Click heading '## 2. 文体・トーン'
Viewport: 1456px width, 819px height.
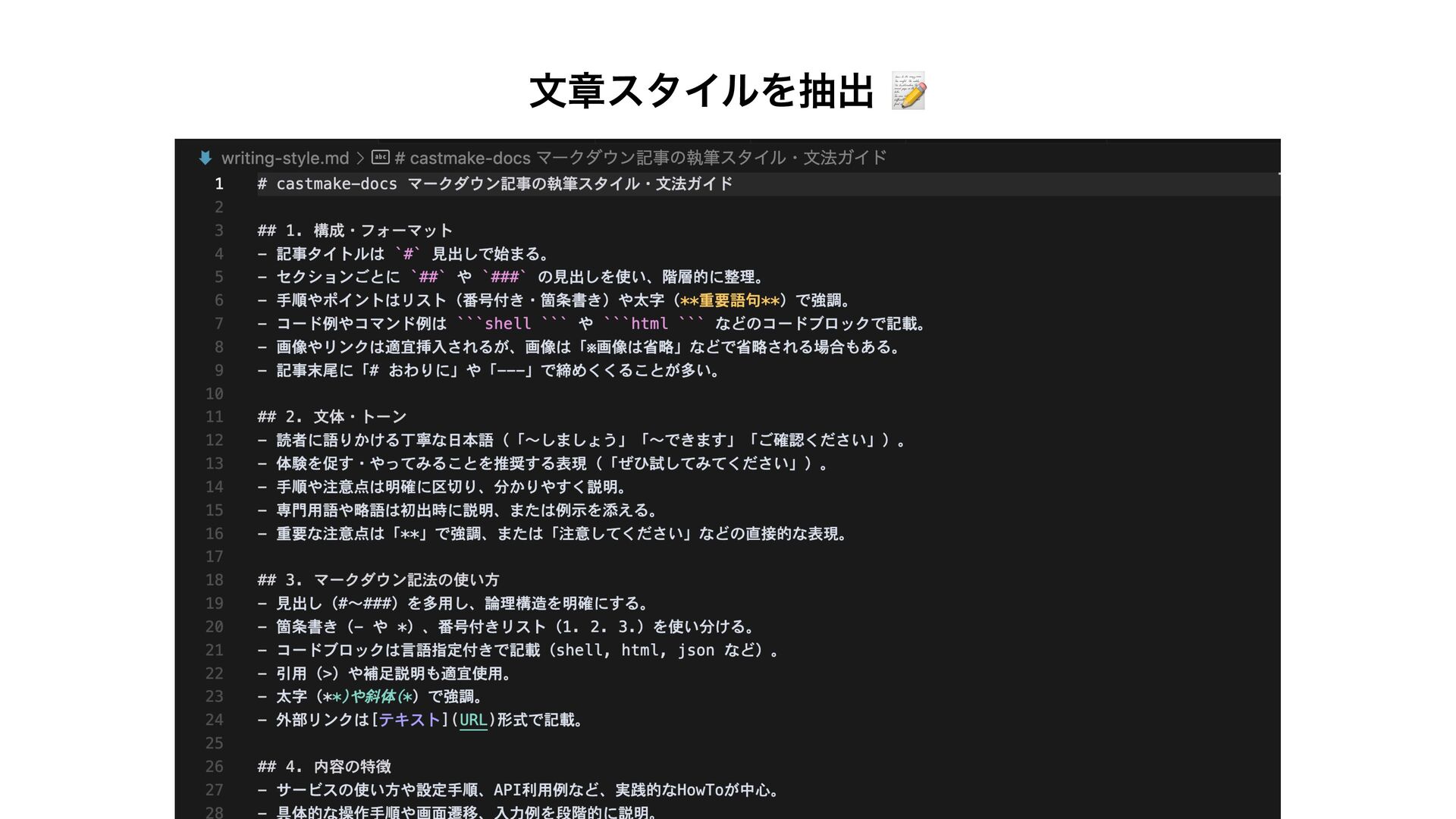coord(332,417)
